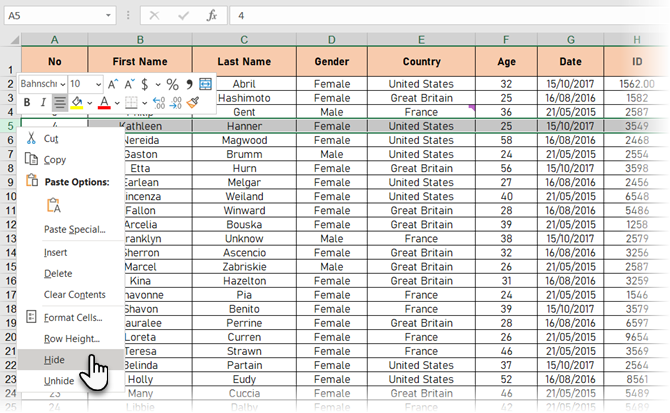Click the cell with ID 1562.00
The height and width of the screenshot is (413, 670).
pyautogui.click(x=637, y=84)
